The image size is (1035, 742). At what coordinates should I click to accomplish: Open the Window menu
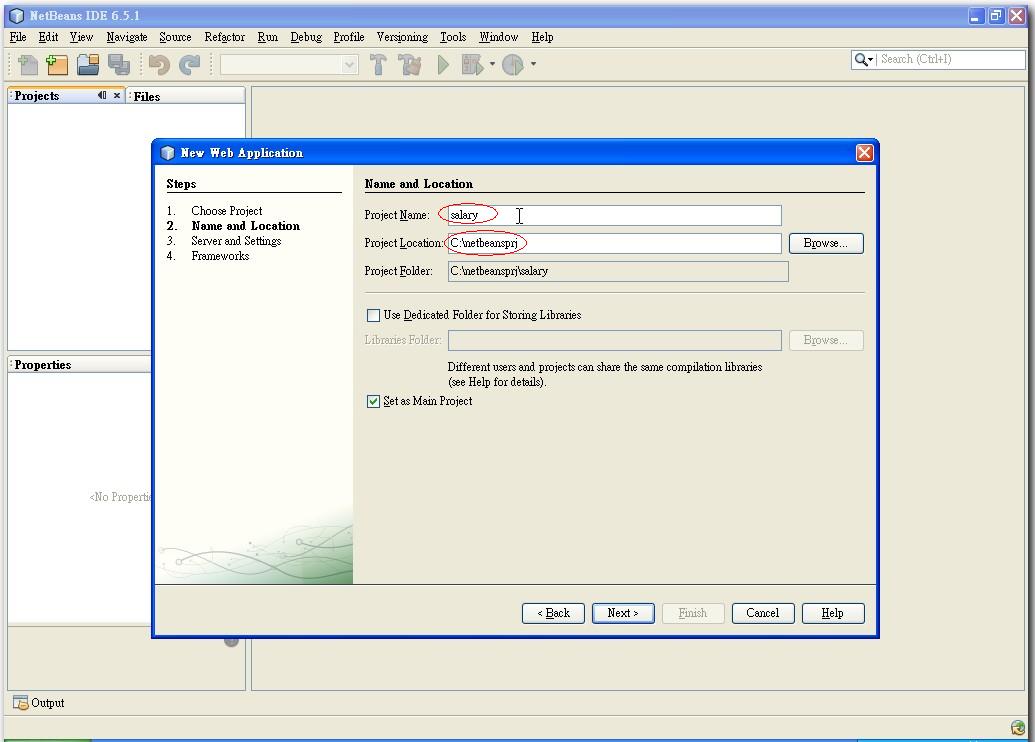pos(498,37)
